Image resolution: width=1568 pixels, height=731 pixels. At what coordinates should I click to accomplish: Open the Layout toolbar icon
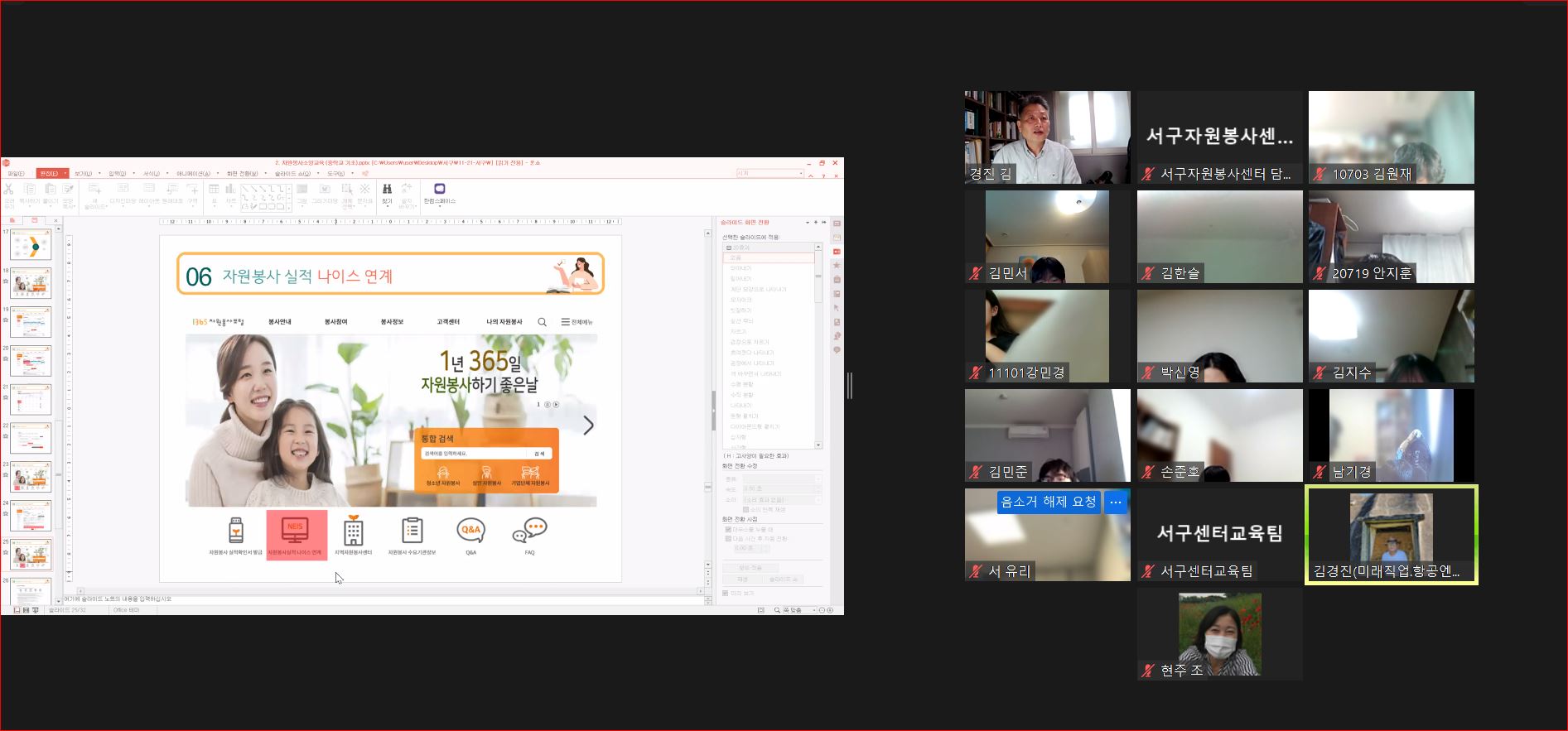click(x=149, y=189)
